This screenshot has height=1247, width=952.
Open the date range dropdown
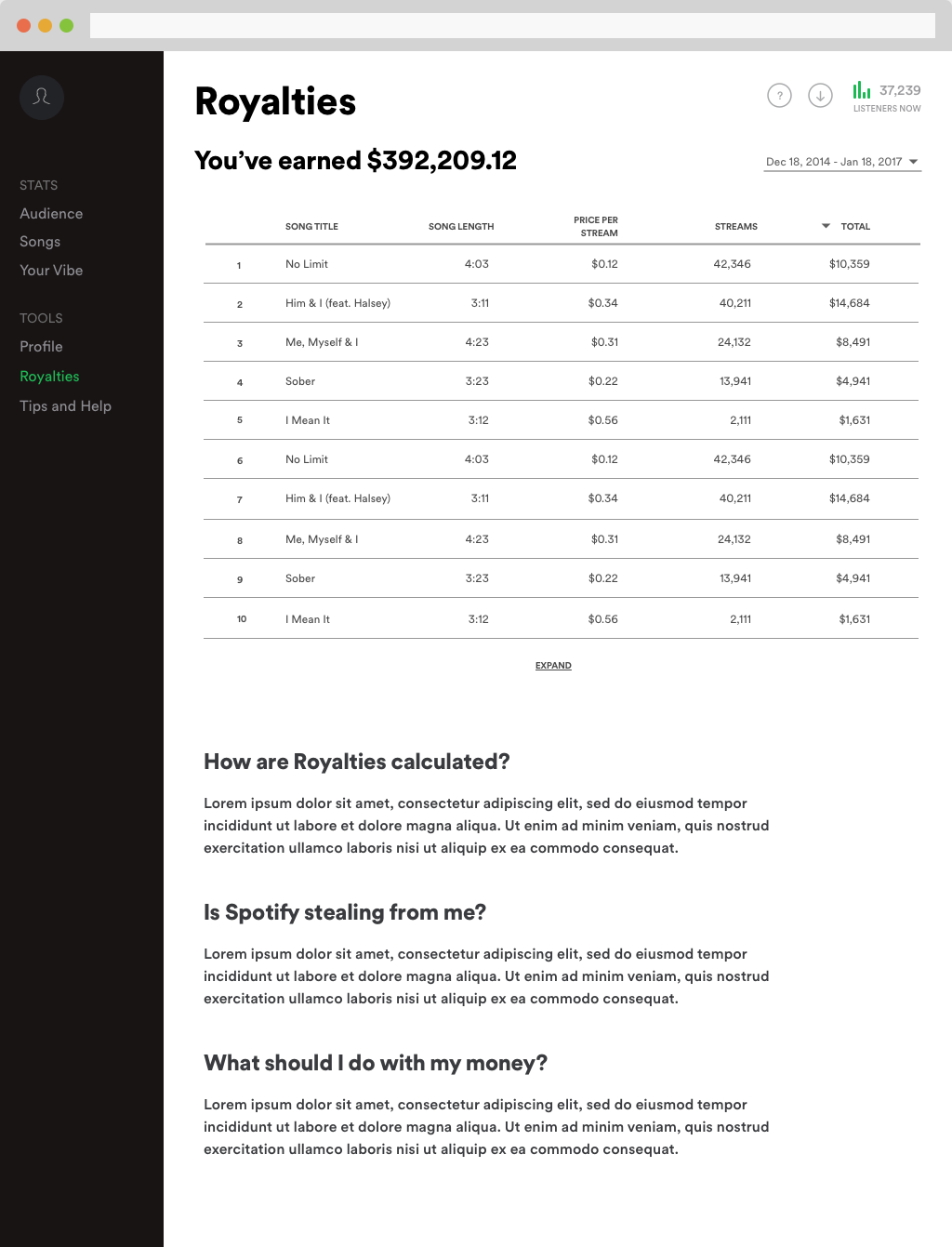point(842,162)
